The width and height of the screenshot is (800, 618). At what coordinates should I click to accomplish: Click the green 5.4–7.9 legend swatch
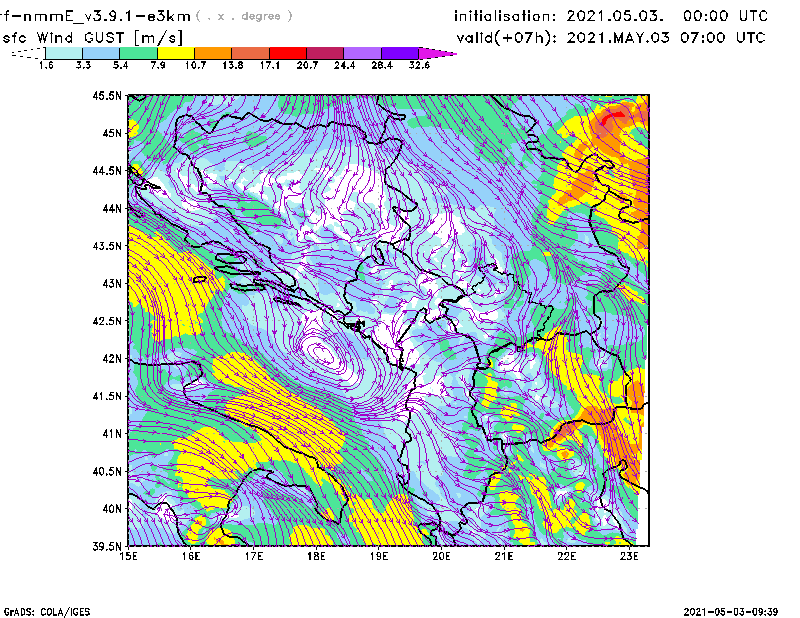(139, 53)
